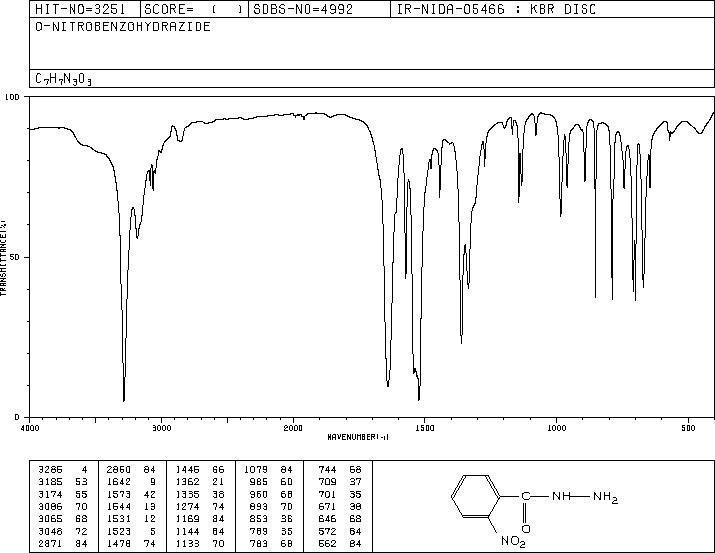Click the 4000 tick label on x-axis
715x553 pixels.
pos(30,428)
